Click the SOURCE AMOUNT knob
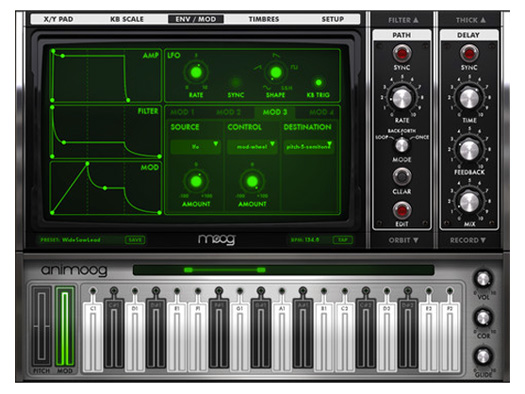 pyautogui.click(x=196, y=181)
